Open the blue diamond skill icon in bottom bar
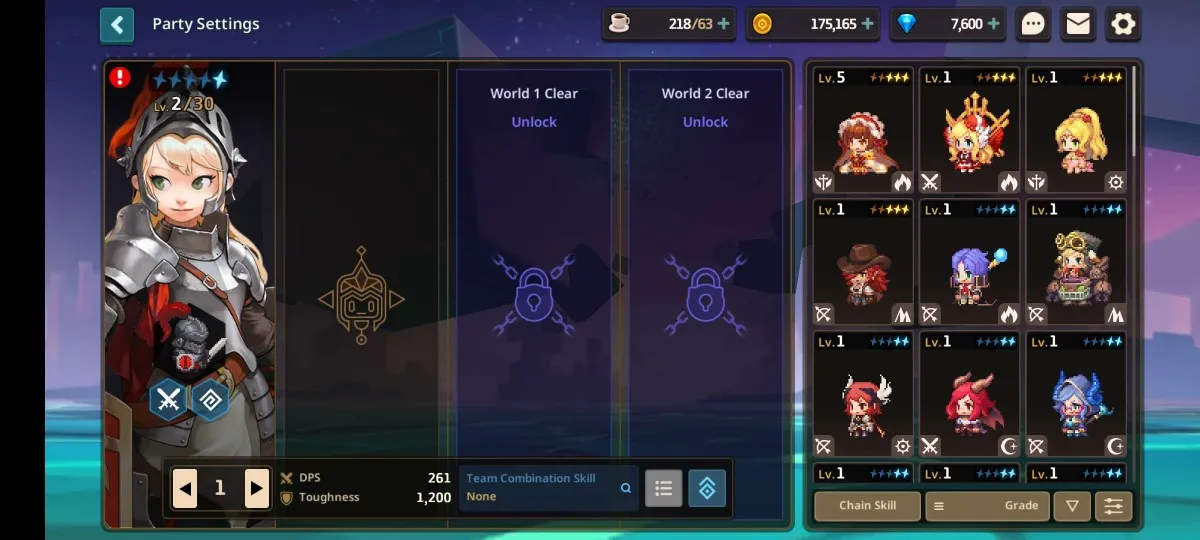Viewport: 1200px width, 540px height. [x=707, y=488]
